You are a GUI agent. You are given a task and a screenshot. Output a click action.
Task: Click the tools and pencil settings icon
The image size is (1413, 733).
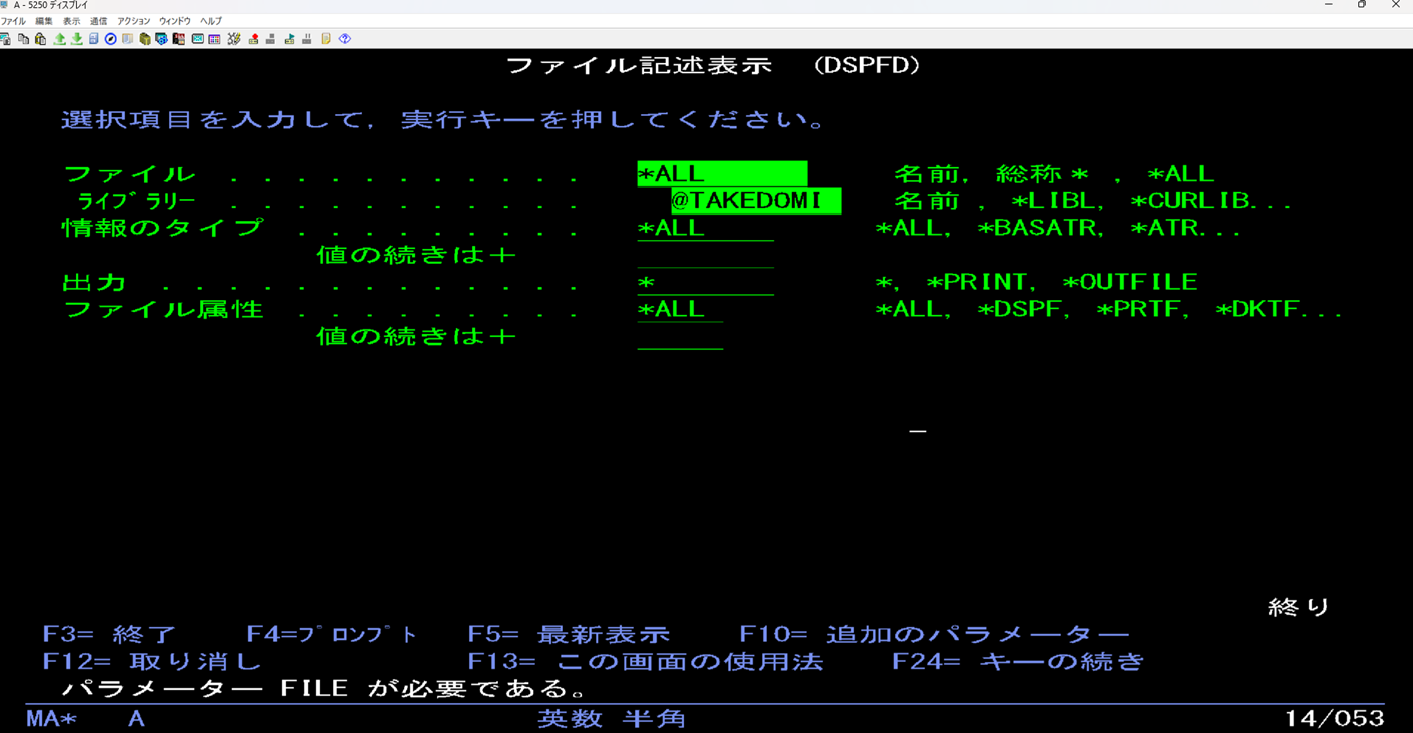[x=234, y=39]
